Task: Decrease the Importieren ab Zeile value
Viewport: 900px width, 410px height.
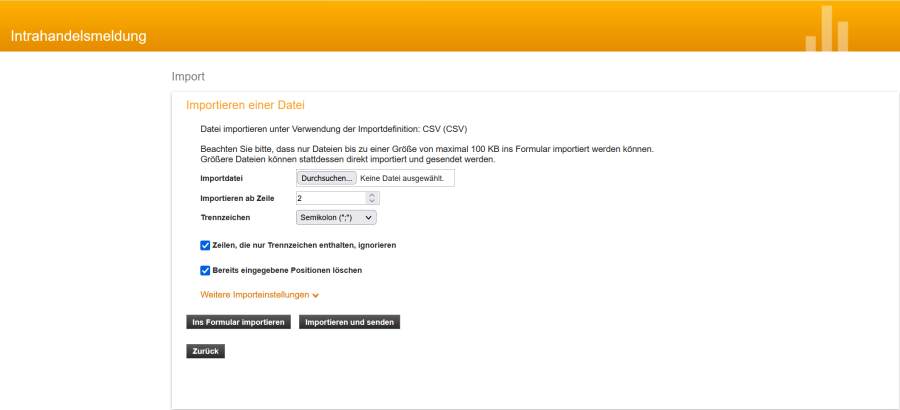Action: click(x=372, y=201)
